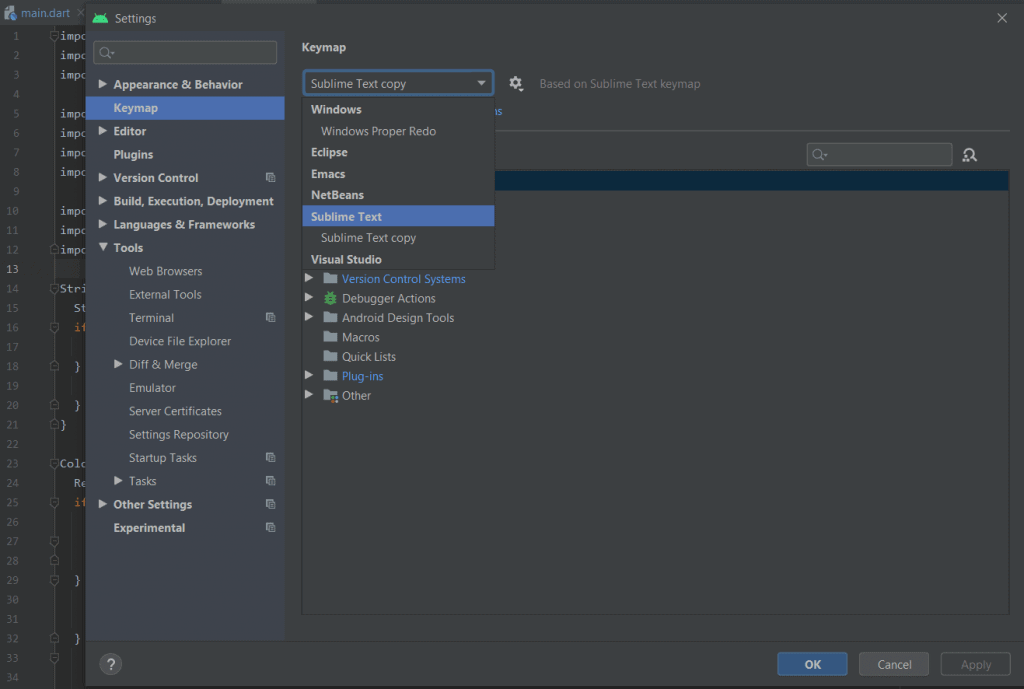Close the Settings dialog
The height and width of the screenshot is (689, 1024).
click(1002, 18)
